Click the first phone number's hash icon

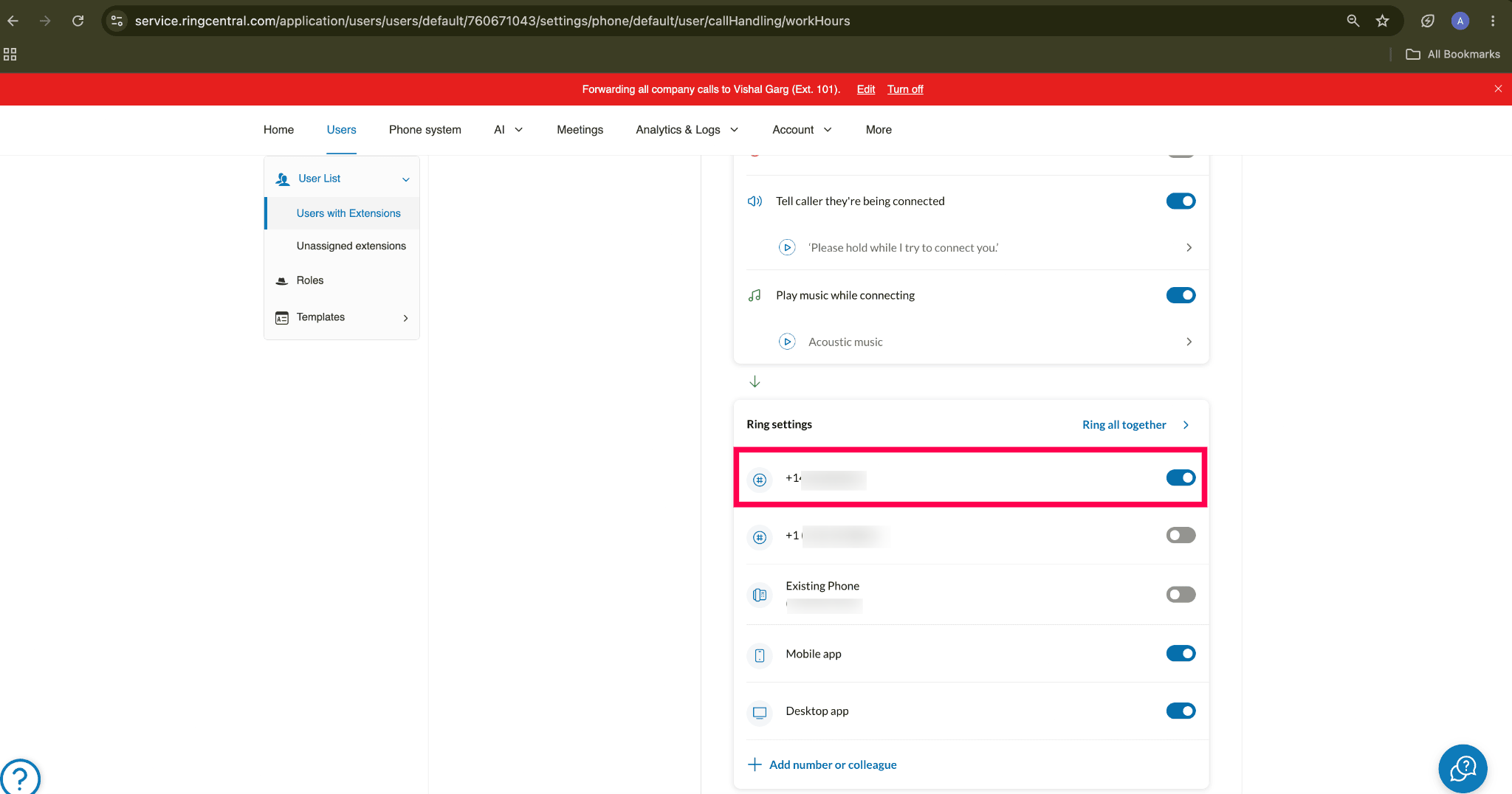pos(760,480)
